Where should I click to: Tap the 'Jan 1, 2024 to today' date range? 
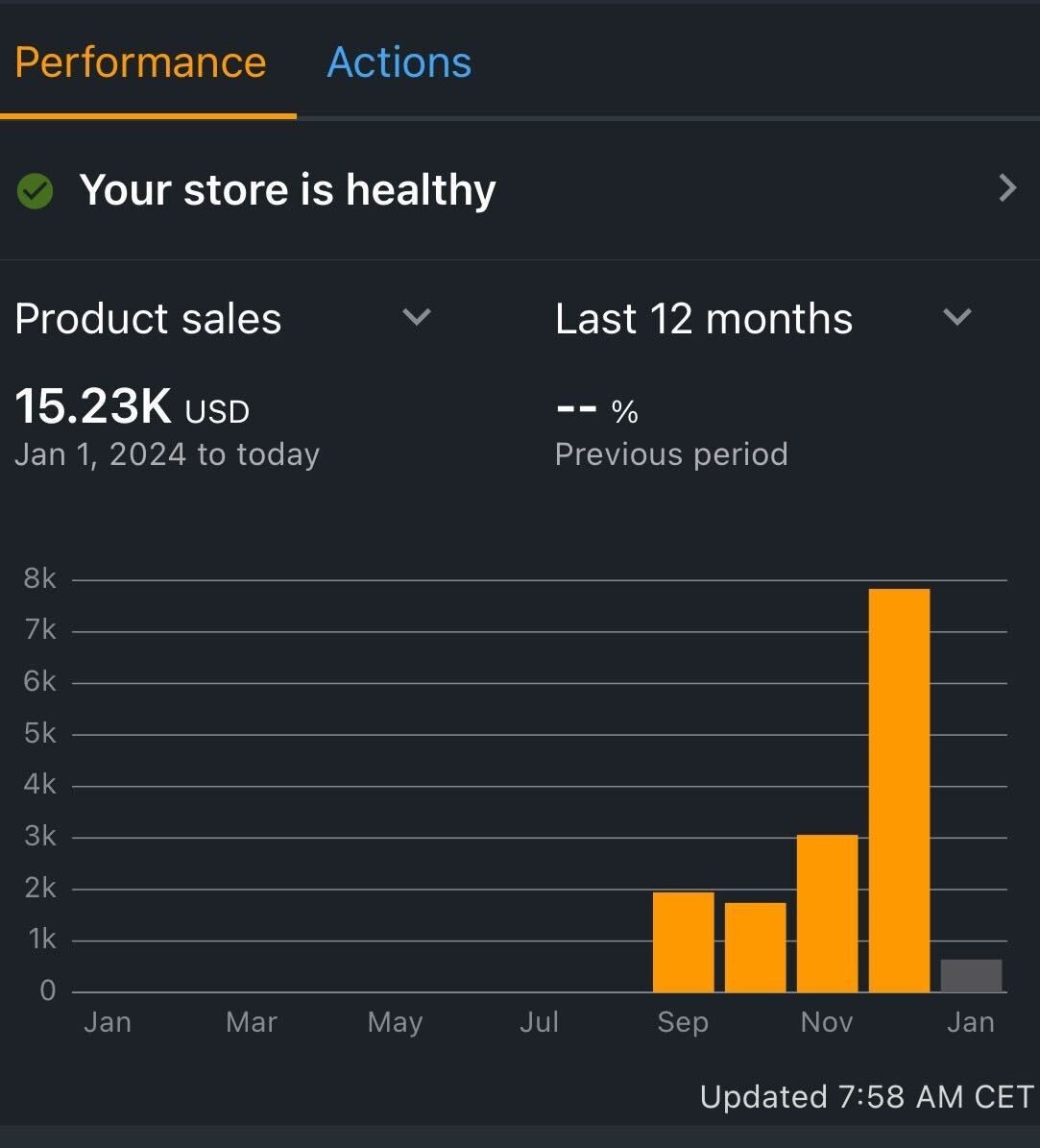click(166, 454)
